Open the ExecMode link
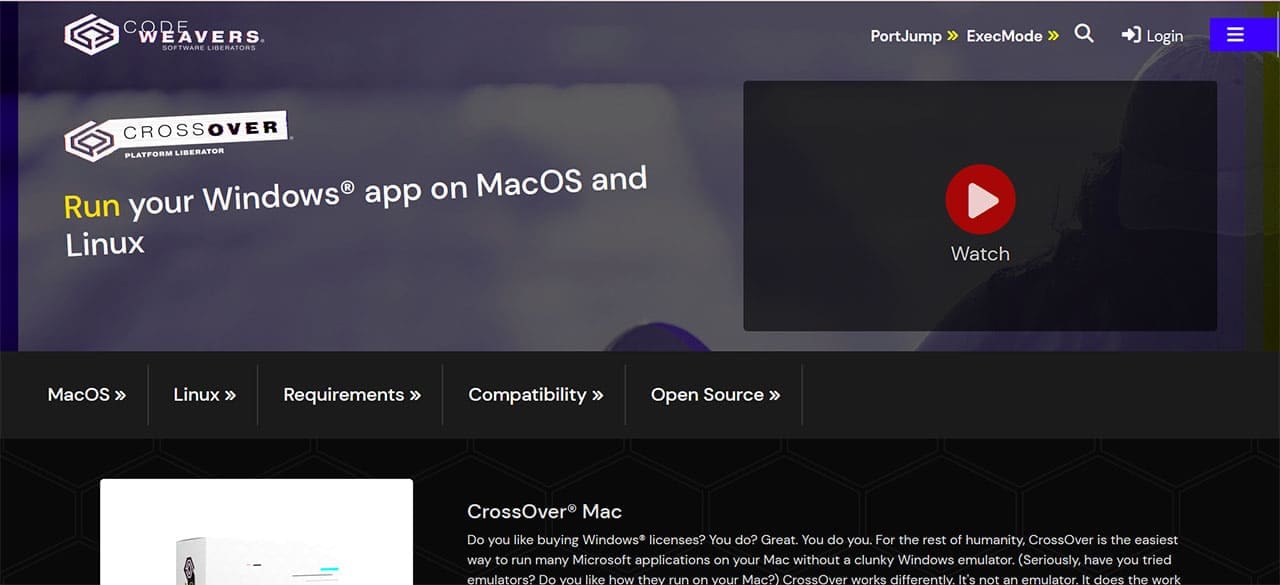 pyautogui.click(x=1012, y=36)
